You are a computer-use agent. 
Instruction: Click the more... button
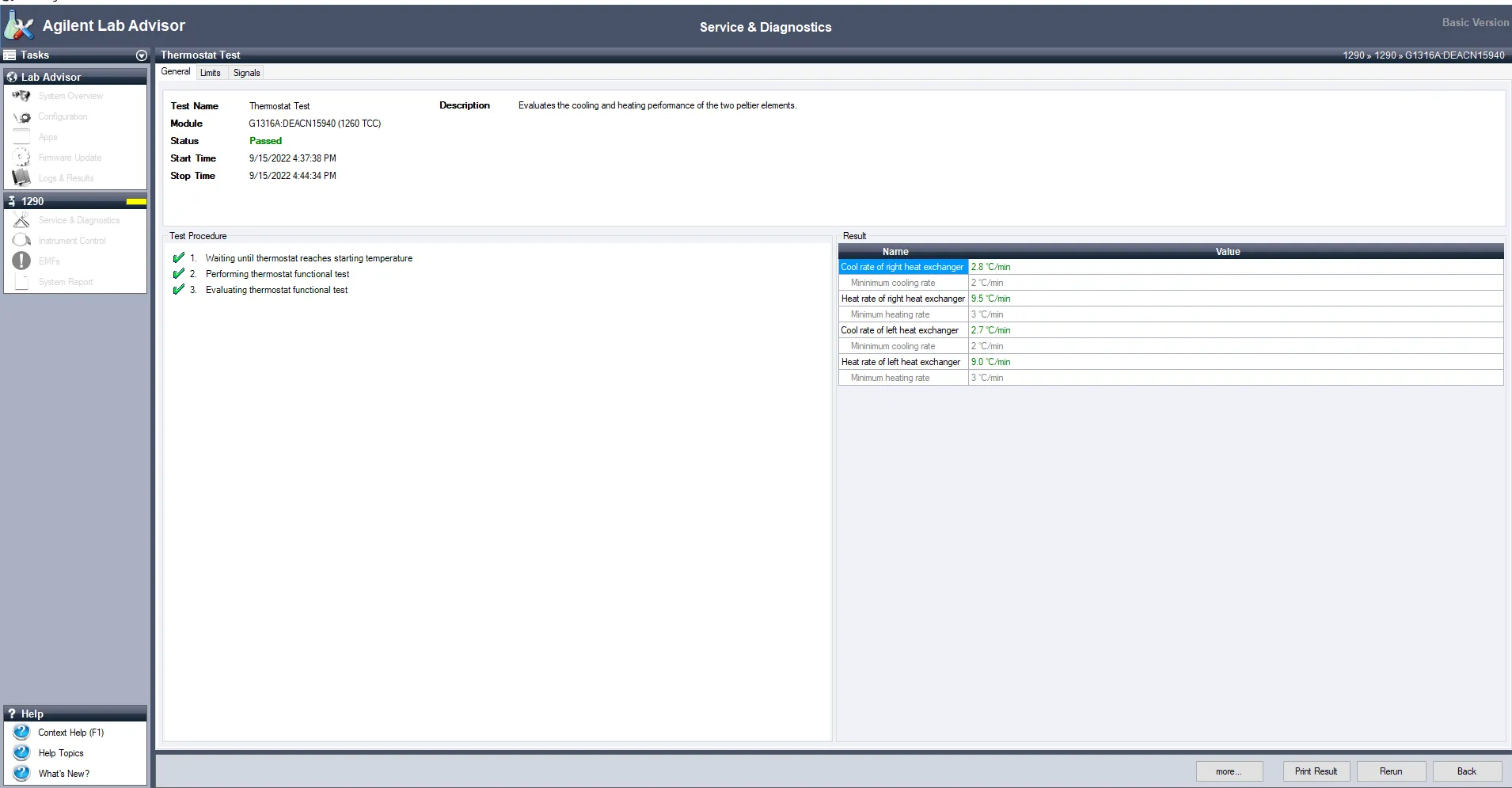tap(1229, 771)
